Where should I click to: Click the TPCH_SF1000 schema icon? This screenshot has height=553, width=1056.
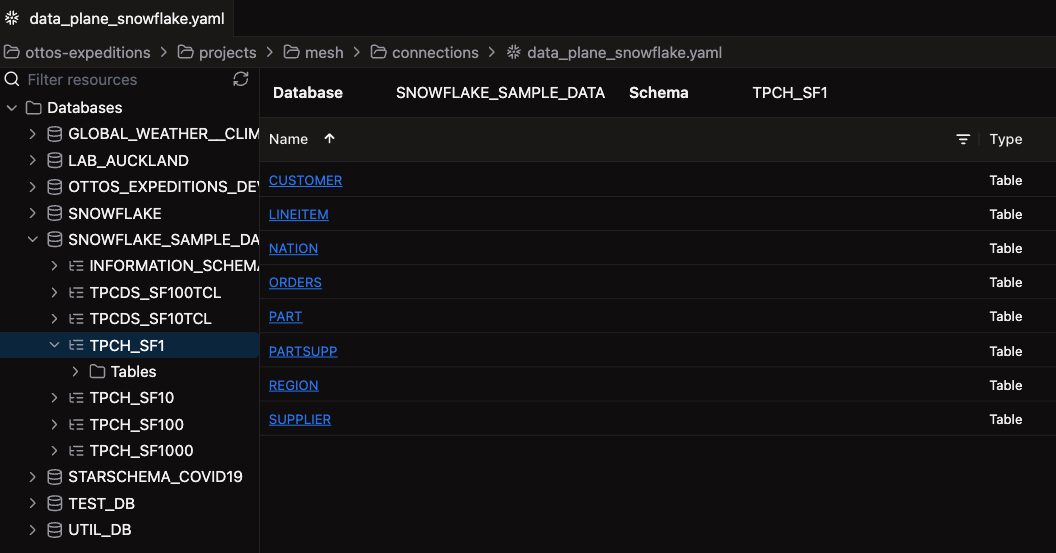pyautogui.click(x=76, y=451)
